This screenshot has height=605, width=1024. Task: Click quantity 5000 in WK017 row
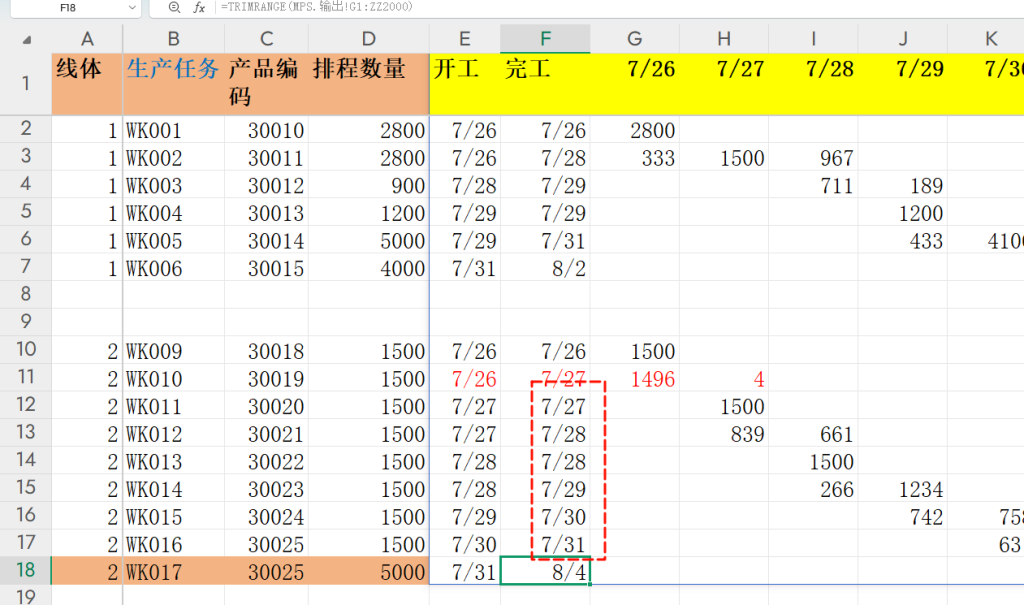(x=369, y=572)
